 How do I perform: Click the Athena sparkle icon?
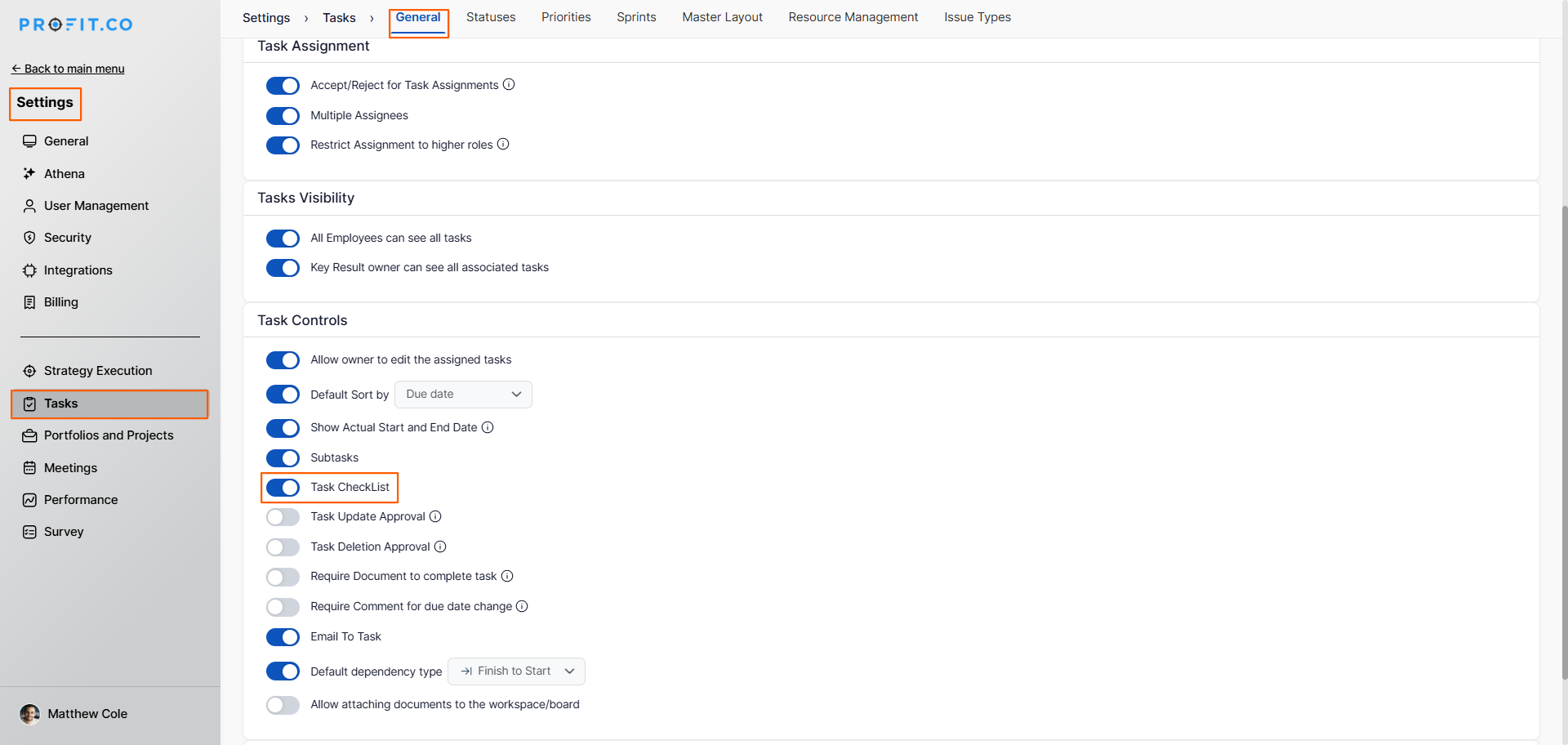(x=29, y=174)
